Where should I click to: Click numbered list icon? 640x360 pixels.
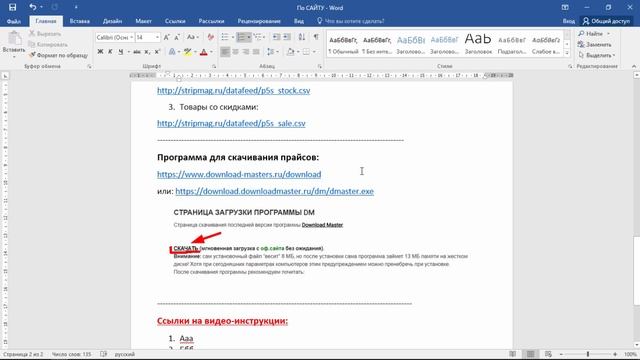coord(241,37)
